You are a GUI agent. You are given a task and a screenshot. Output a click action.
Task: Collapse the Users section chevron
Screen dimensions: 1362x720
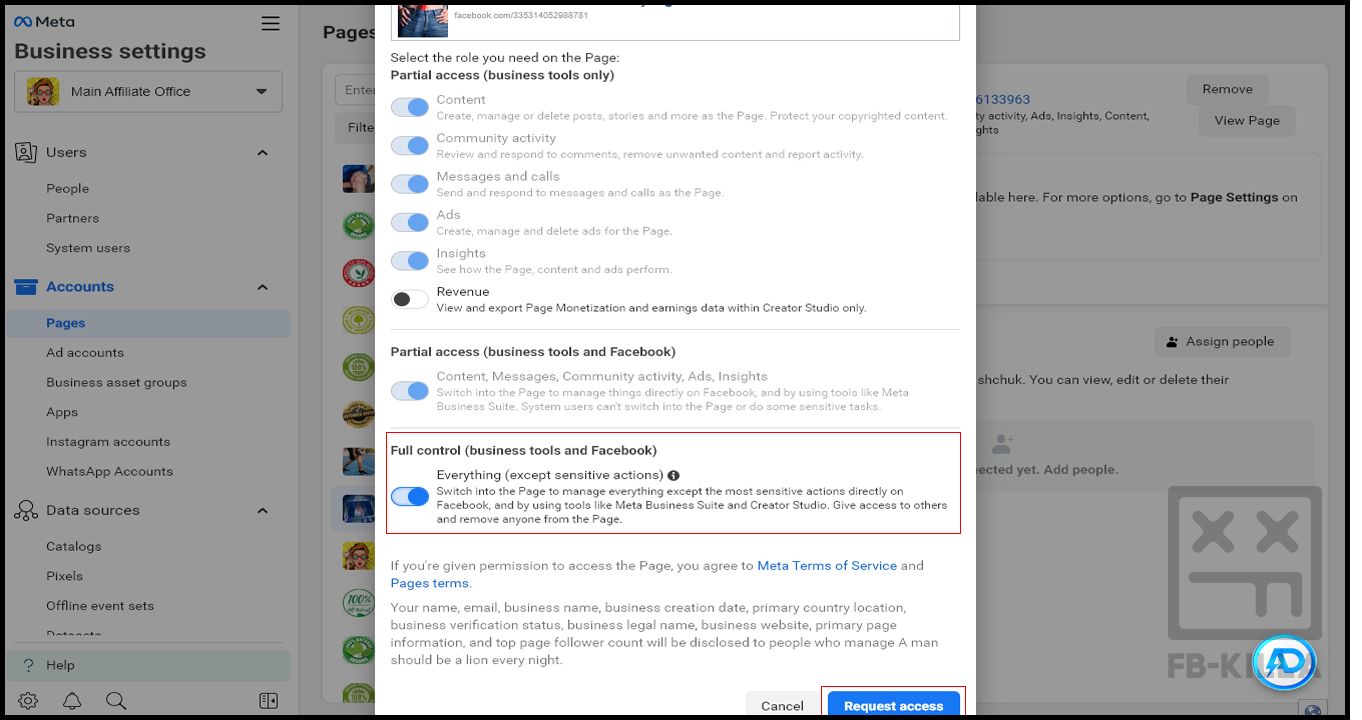pyautogui.click(x=262, y=153)
